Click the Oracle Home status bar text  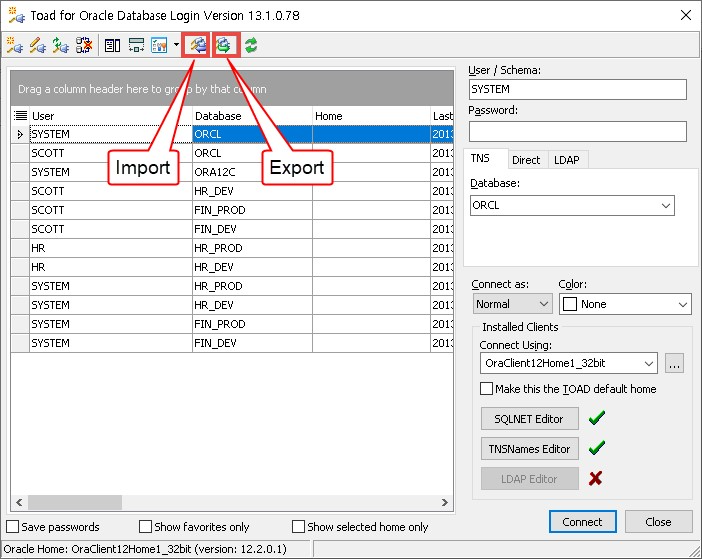145,549
